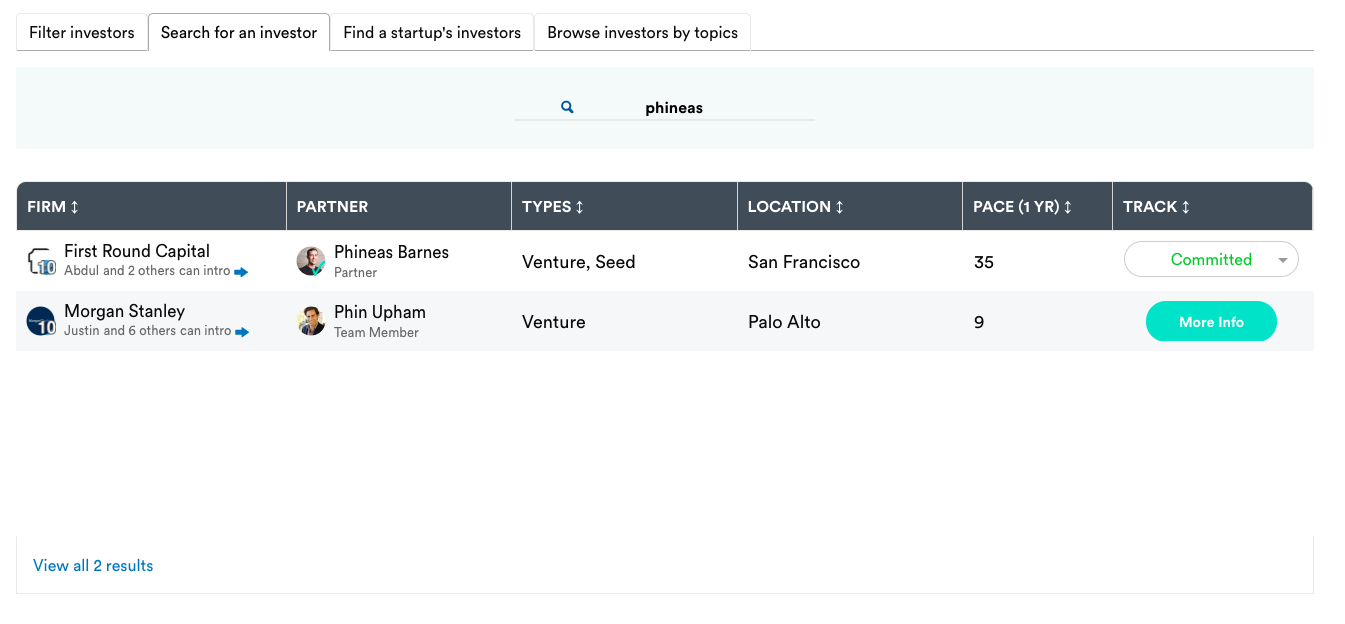Click intro arrow next to Justin's connections
The height and width of the screenshot is (624, 1345).
pyautogui.click(x=242, y=332)
